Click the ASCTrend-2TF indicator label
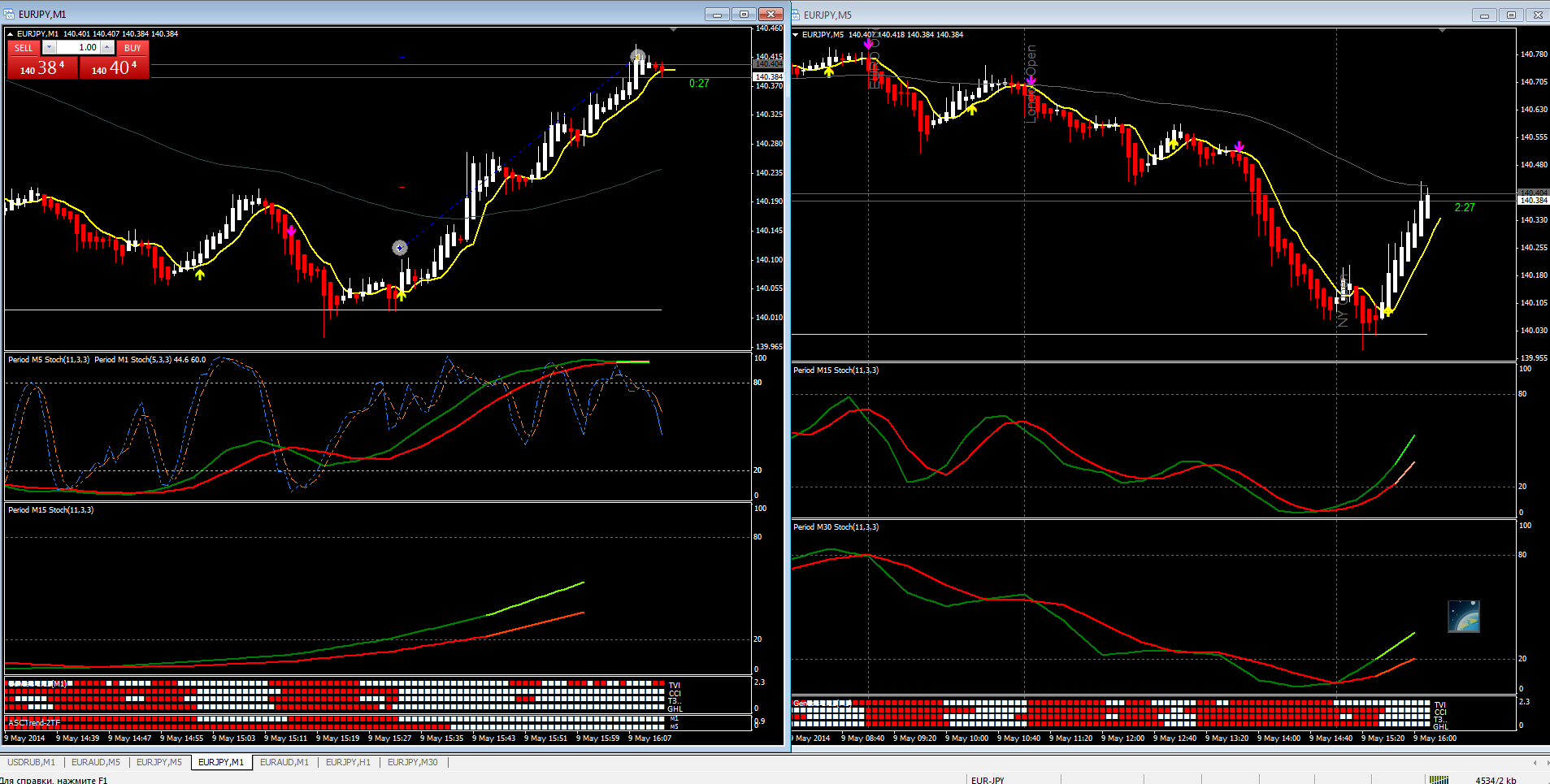This screenshot has height=784, width=1550. 34,722
